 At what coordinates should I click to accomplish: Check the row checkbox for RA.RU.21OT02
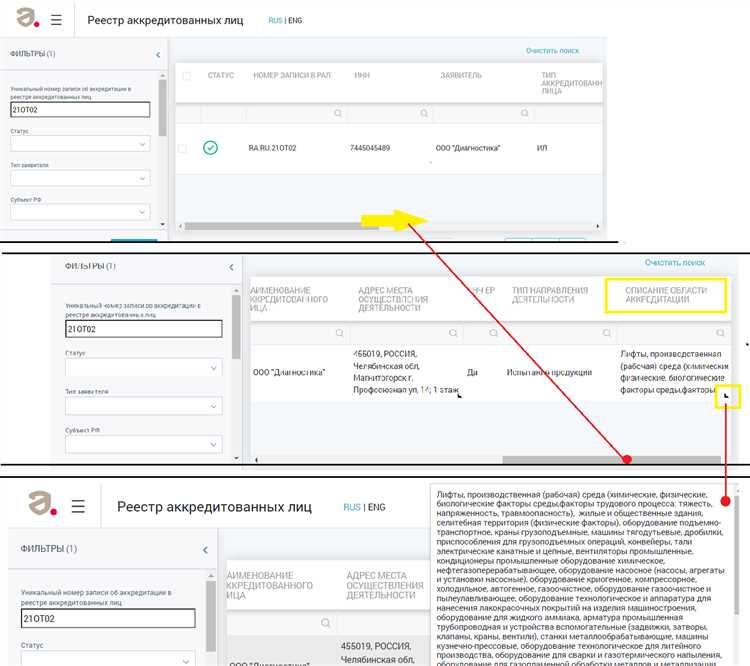pyautogui.click(x=182, y=148)
